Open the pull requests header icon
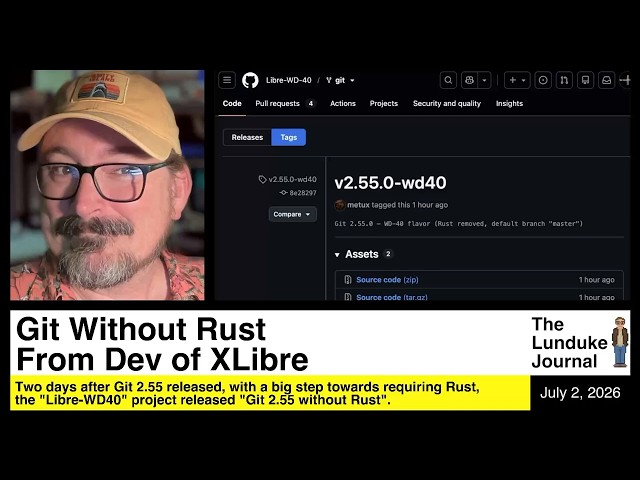The width and height of the screenshot is (640, 480). [564, 80]
